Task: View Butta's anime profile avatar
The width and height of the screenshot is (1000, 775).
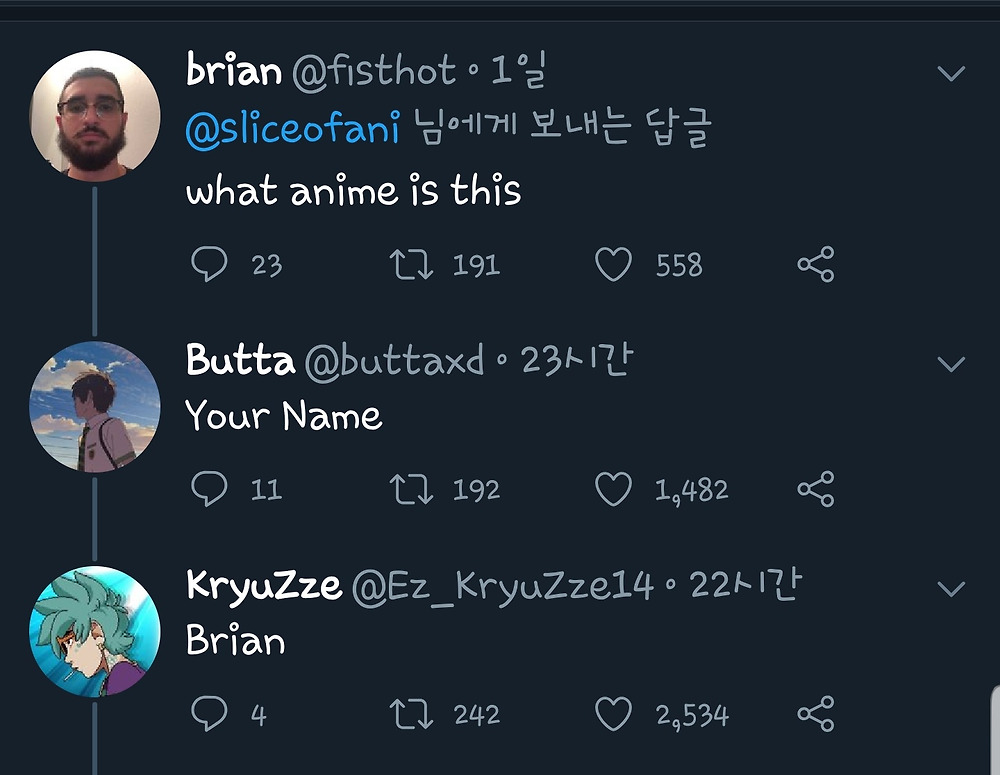Action: [x=95, y=406]
